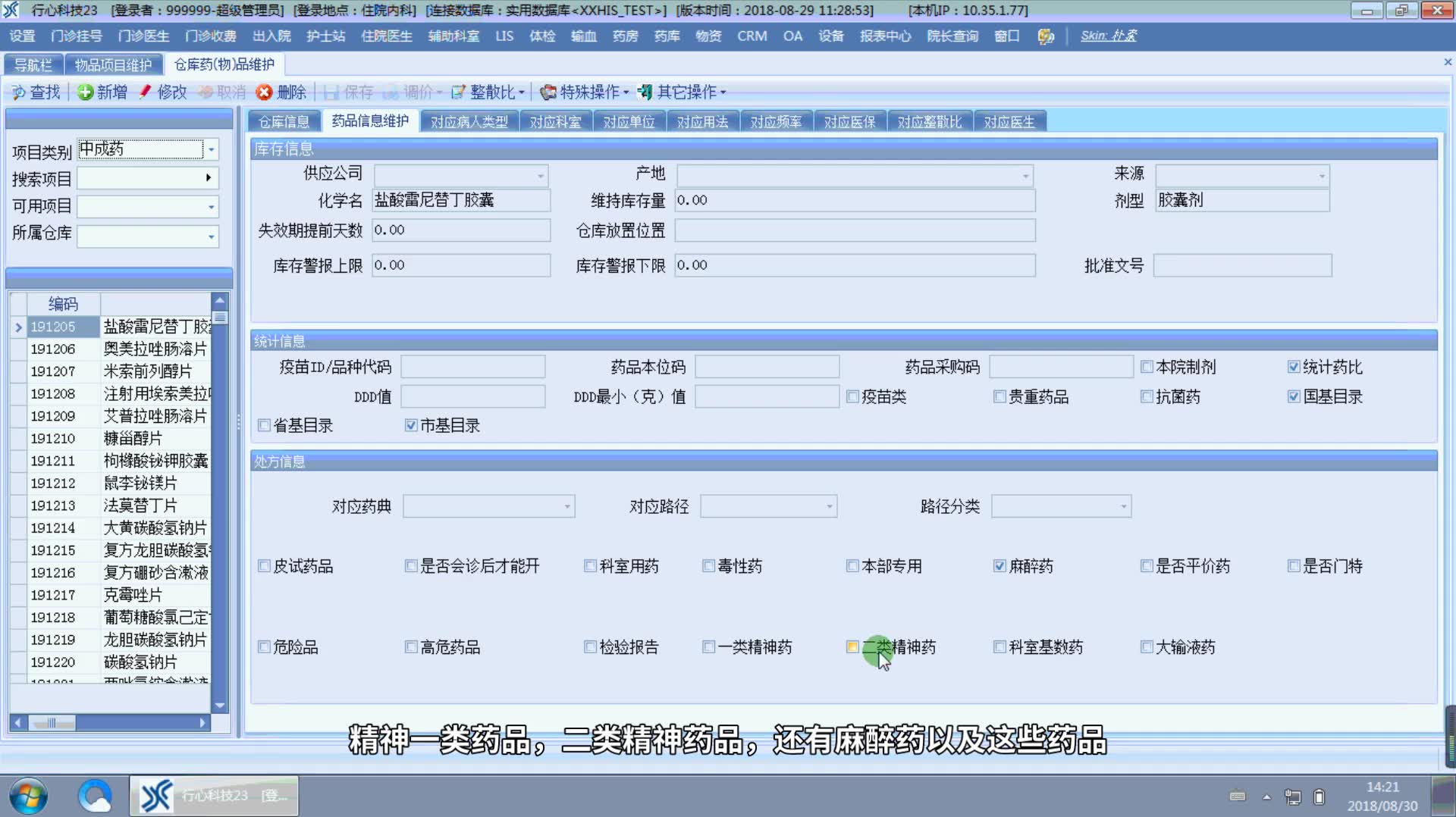Open the 物品项目维护 document tab
This screenshot has height=817, width=1456.
[x=114, y=65]
